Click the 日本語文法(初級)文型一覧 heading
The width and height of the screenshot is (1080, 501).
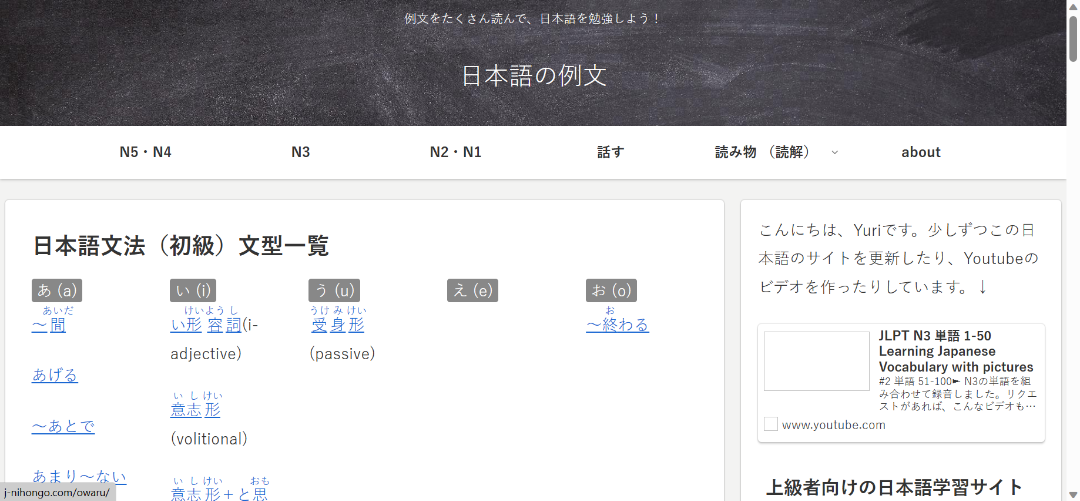pos(181,246)
